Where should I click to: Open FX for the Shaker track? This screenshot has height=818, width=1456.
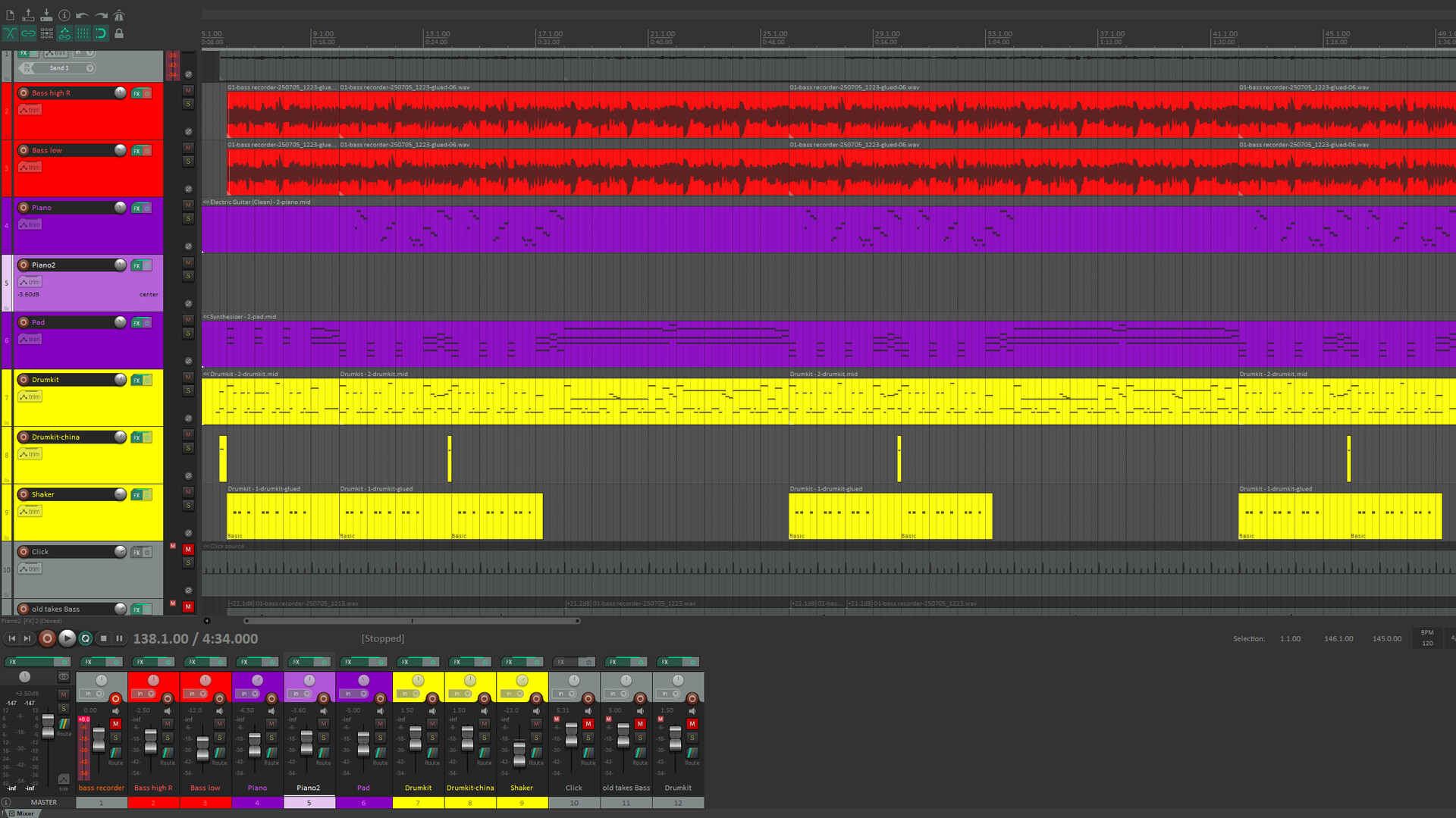click(136, 495)
